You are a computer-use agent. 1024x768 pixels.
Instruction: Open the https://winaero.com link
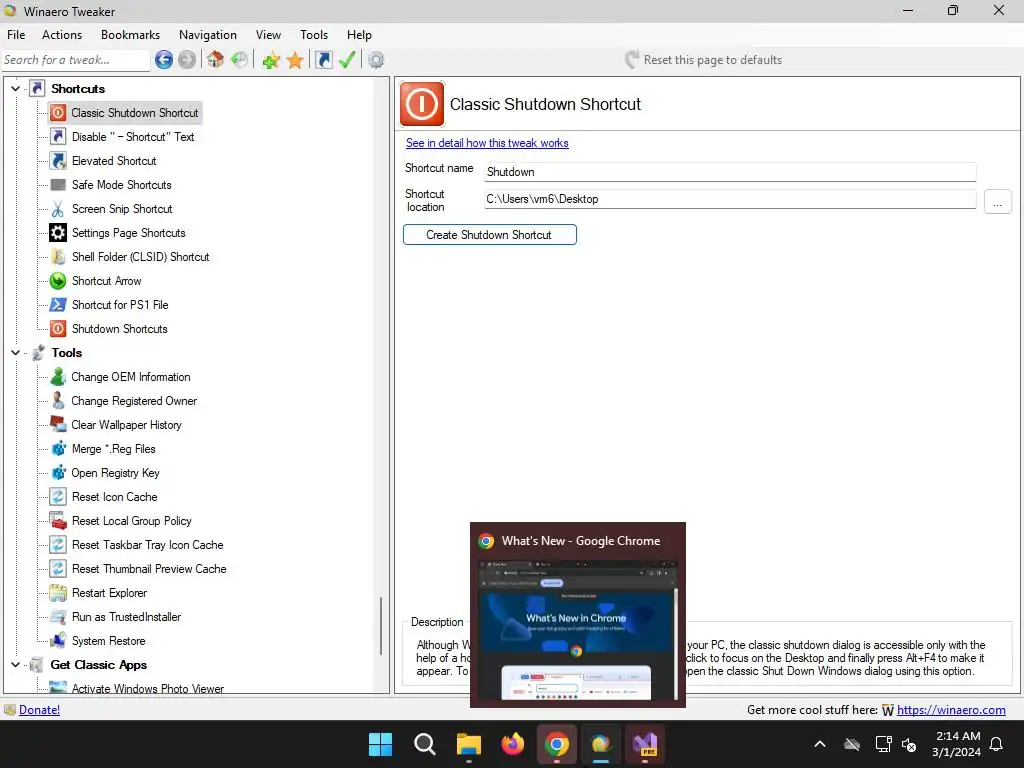(951, 710)
